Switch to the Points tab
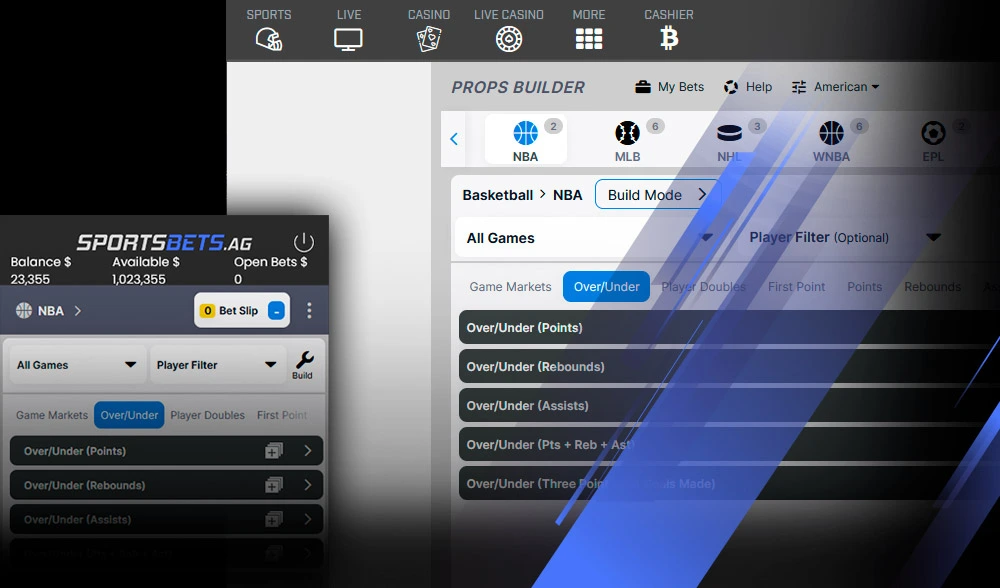Screen dimensions: 1000x588 coord(865,287)
